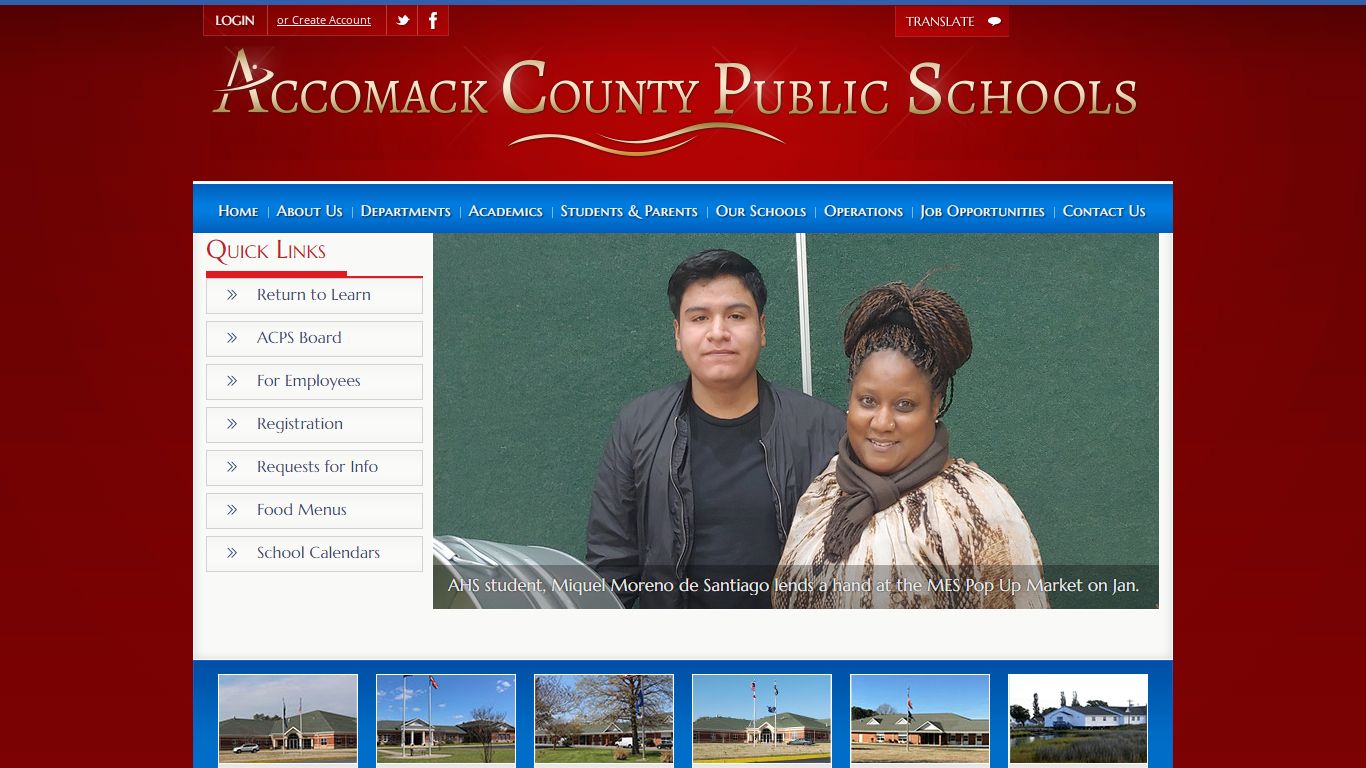The width and height of the screenshot is (1366, 768).
Task: Open the Twitter bird icon link
Action: tap(402, 20)
